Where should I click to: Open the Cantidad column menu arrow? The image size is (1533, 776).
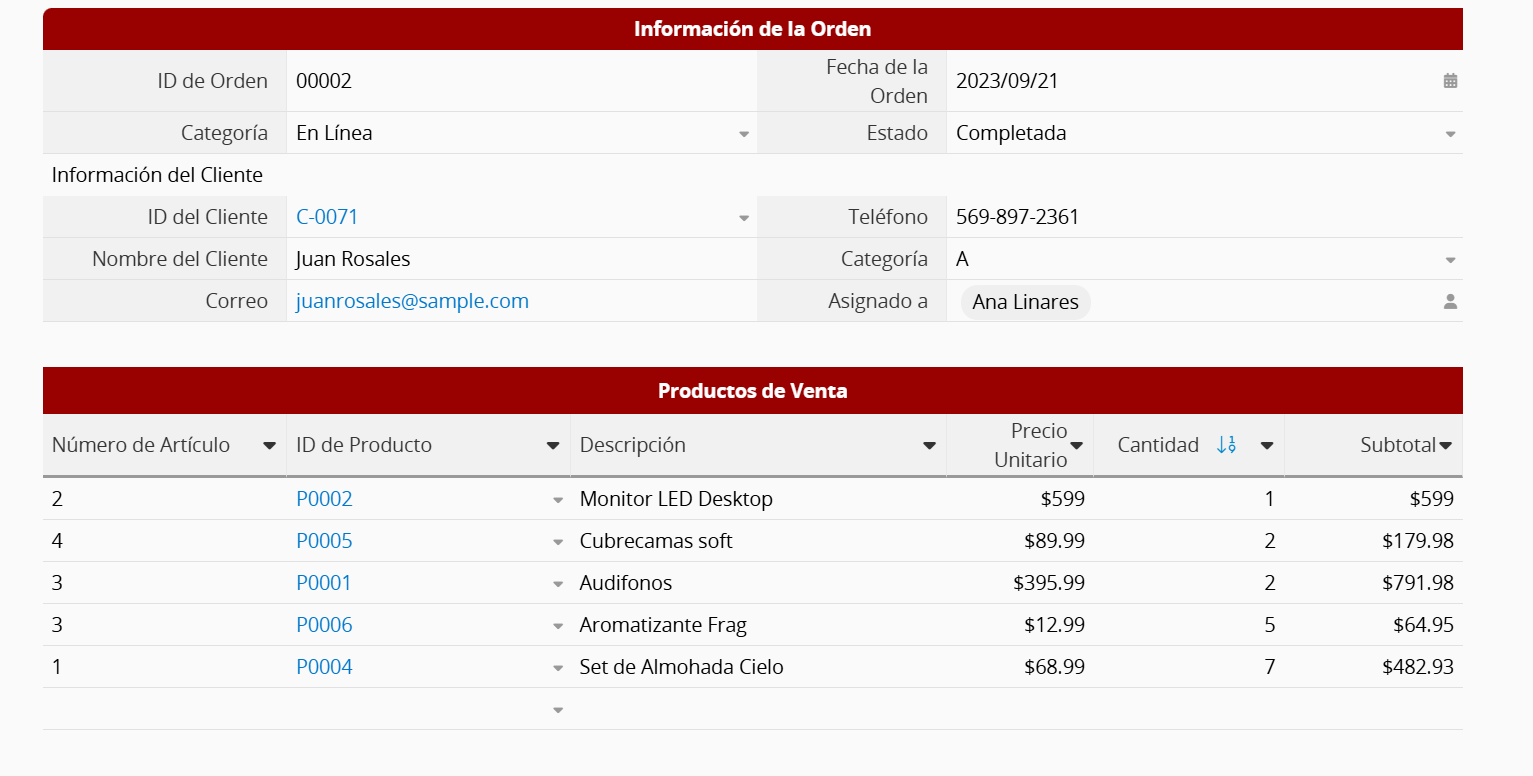[1267, 446]
